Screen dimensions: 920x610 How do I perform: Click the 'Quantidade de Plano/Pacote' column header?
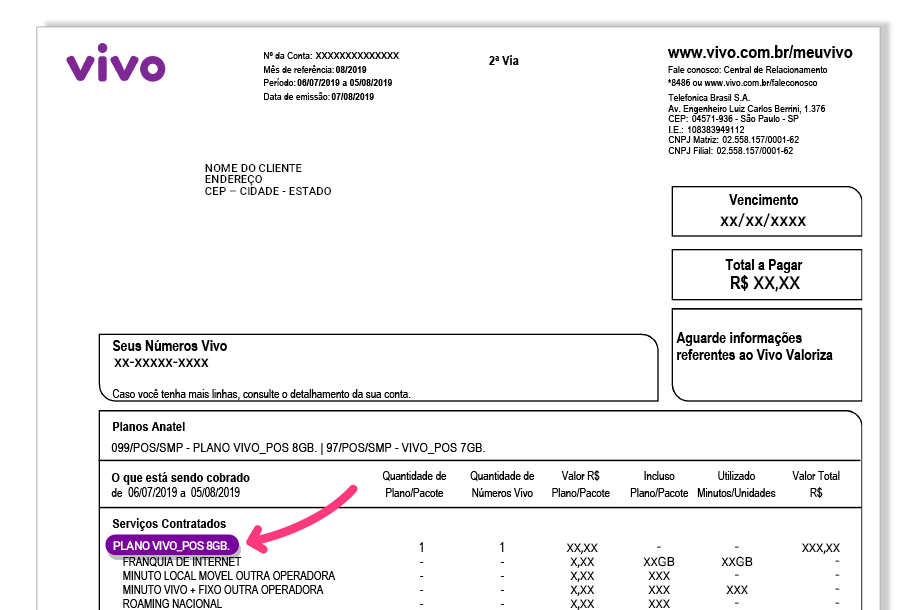(x=414, y=484)
